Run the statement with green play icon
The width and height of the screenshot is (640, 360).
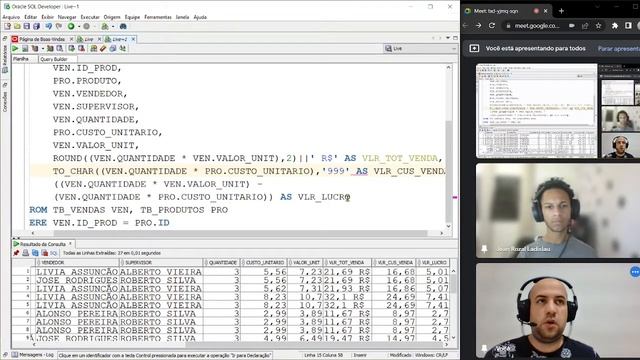point(15,49)
